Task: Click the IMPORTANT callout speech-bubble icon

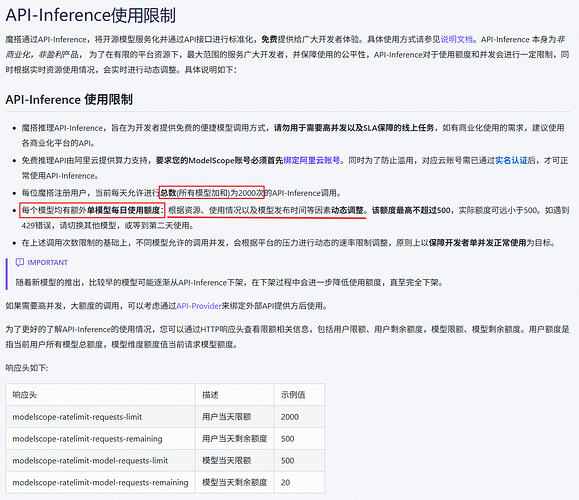Action: 20,262
